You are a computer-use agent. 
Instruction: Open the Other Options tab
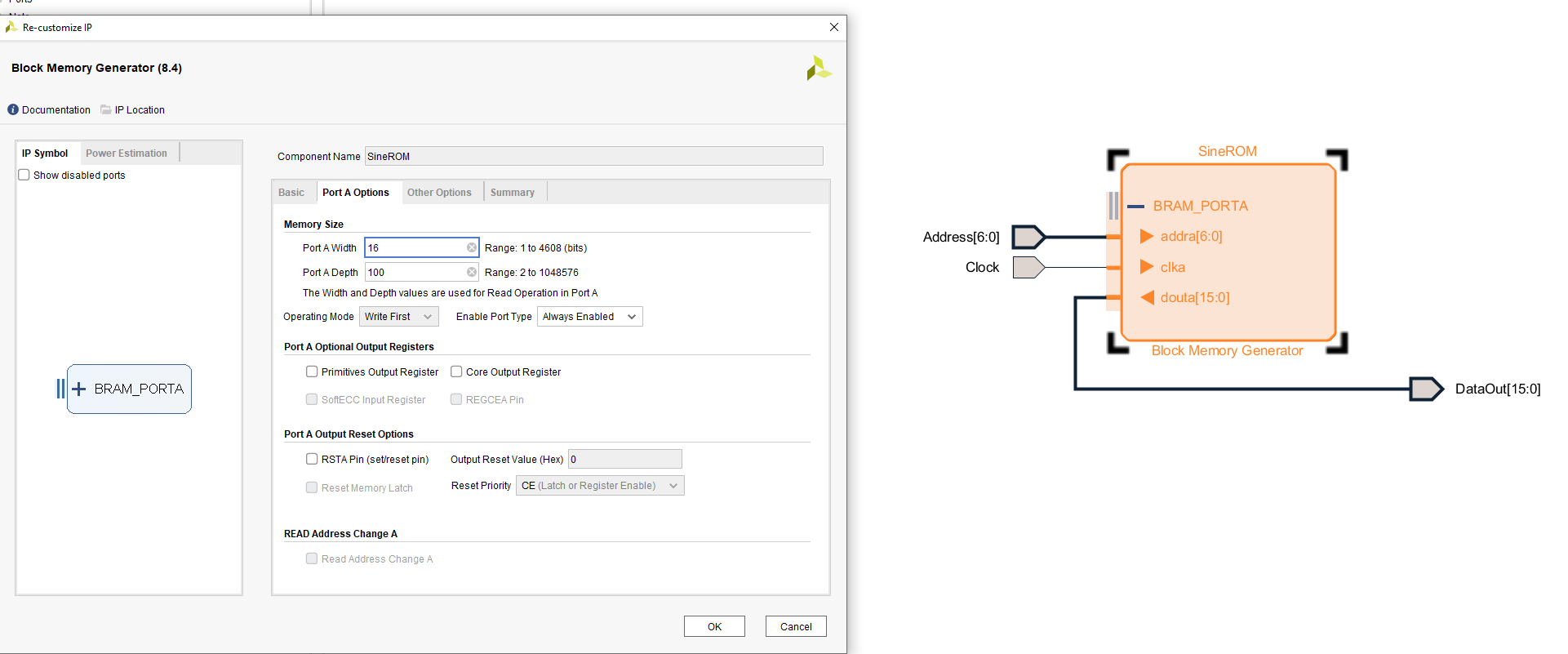coord(439,193)
